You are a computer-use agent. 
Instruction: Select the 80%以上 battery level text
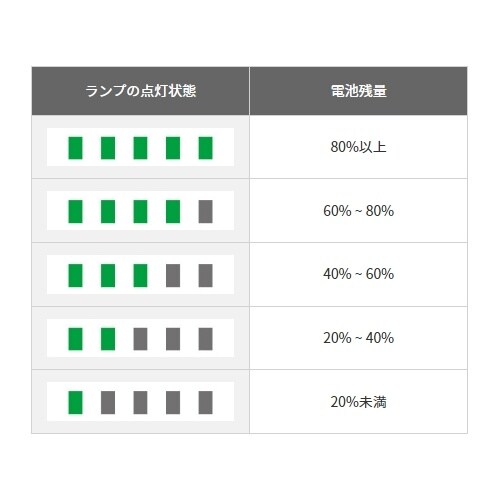point(358,147)
